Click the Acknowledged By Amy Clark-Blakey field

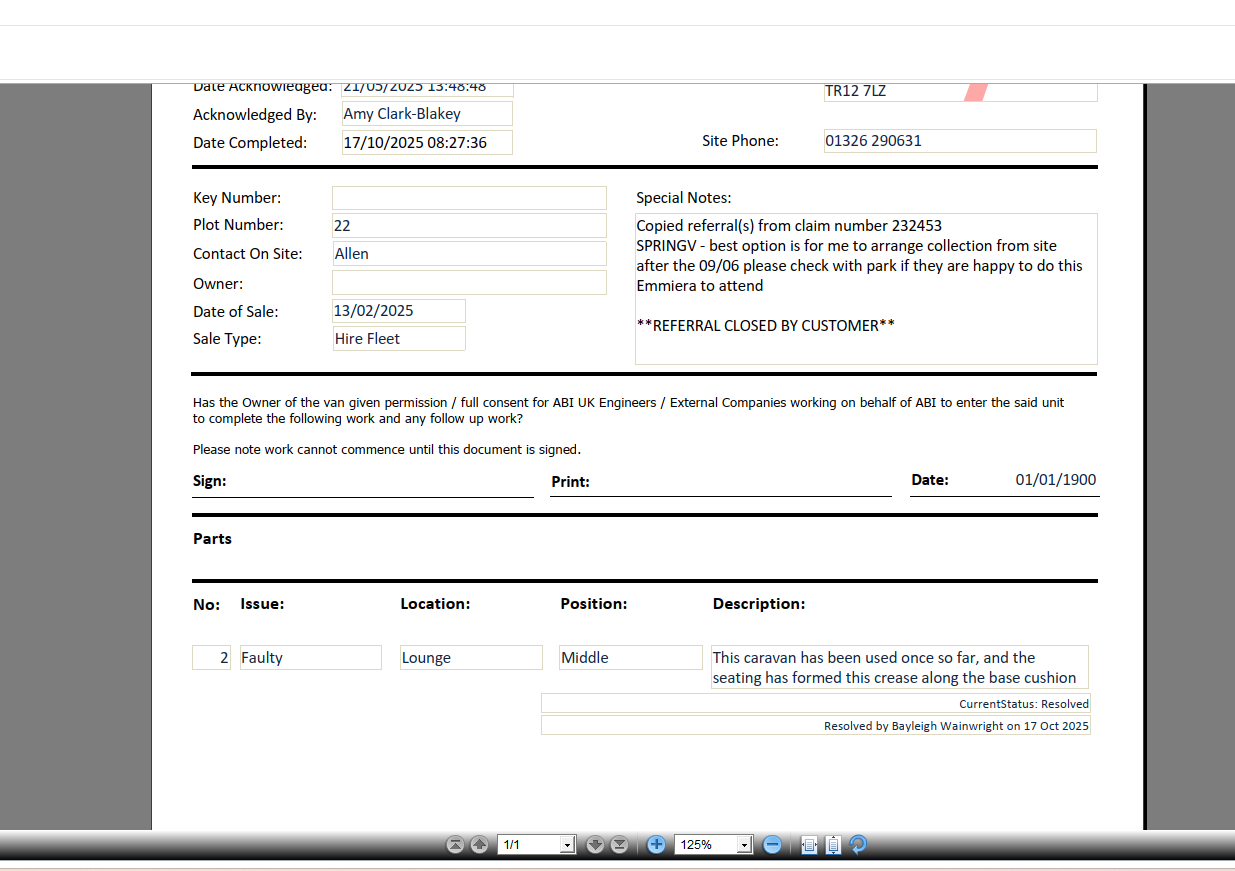pos(427,114)
